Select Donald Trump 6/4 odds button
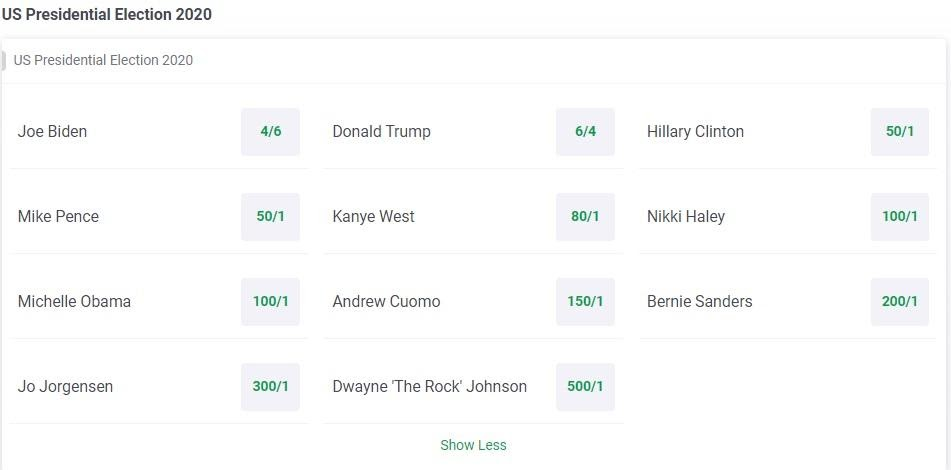This screenshot has height=470, width=951. point(585,132)
